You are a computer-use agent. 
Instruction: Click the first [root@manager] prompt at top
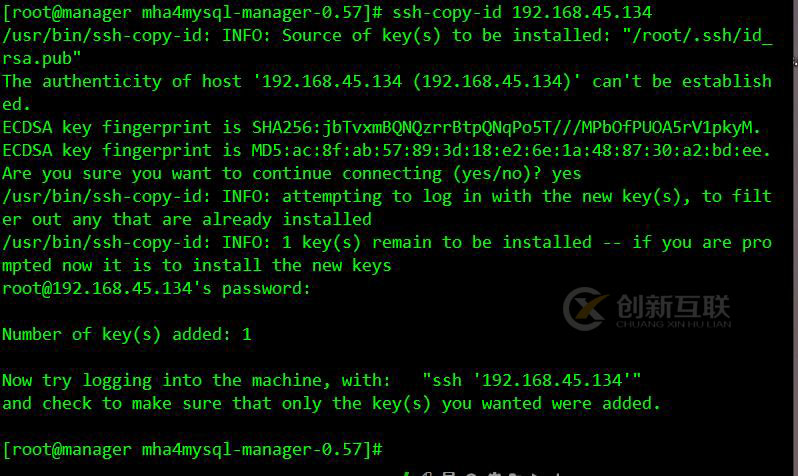click(x=65, y=13)
